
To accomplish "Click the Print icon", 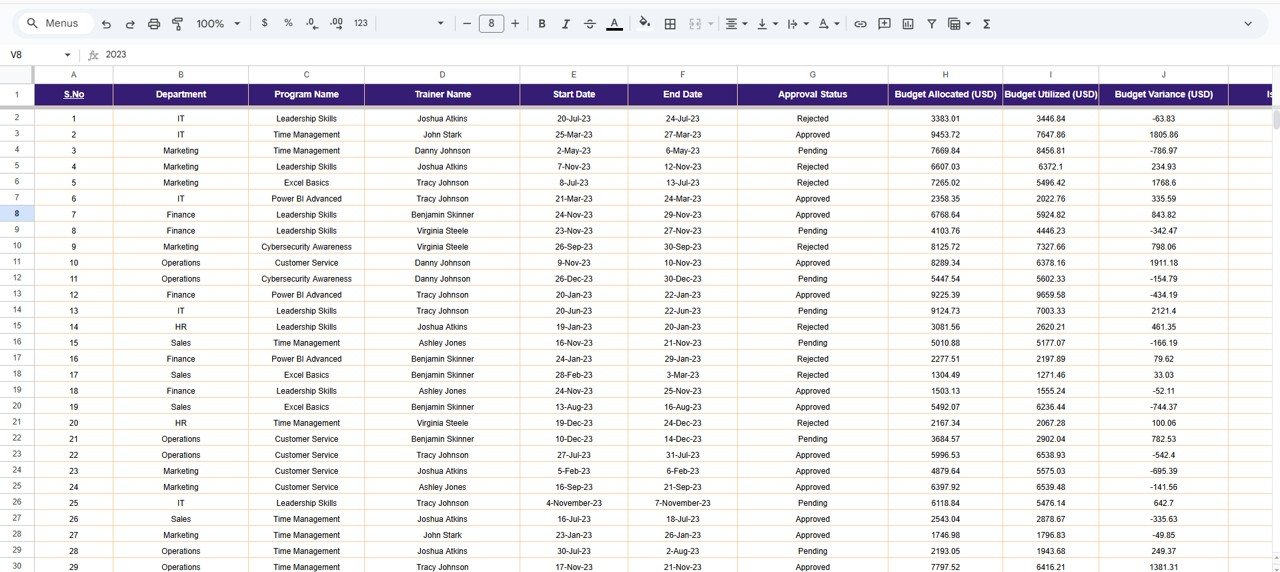I will [154, 24].
